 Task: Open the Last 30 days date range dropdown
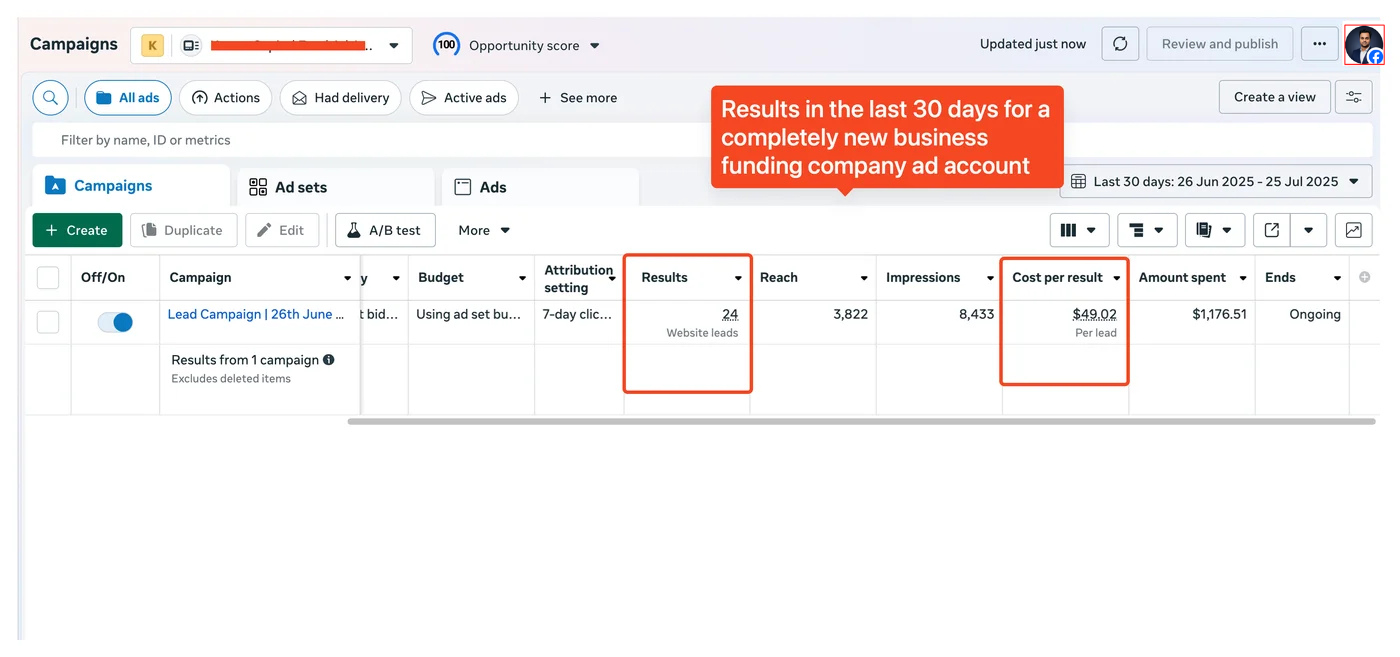pyautogui.click(x=1216, y=181)
